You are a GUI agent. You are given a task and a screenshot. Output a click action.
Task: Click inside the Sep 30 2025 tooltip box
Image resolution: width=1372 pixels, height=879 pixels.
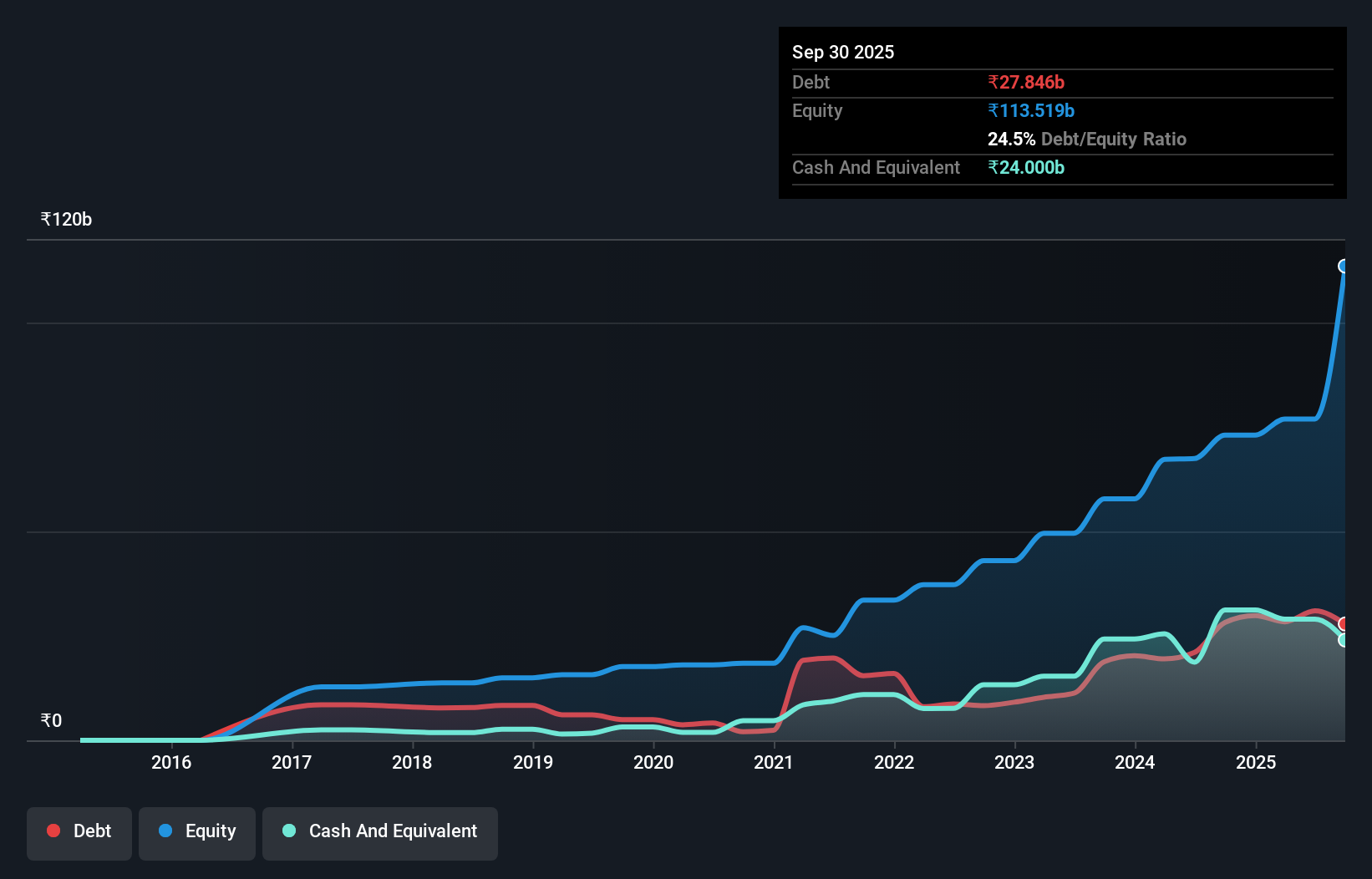click(1061, 113)
